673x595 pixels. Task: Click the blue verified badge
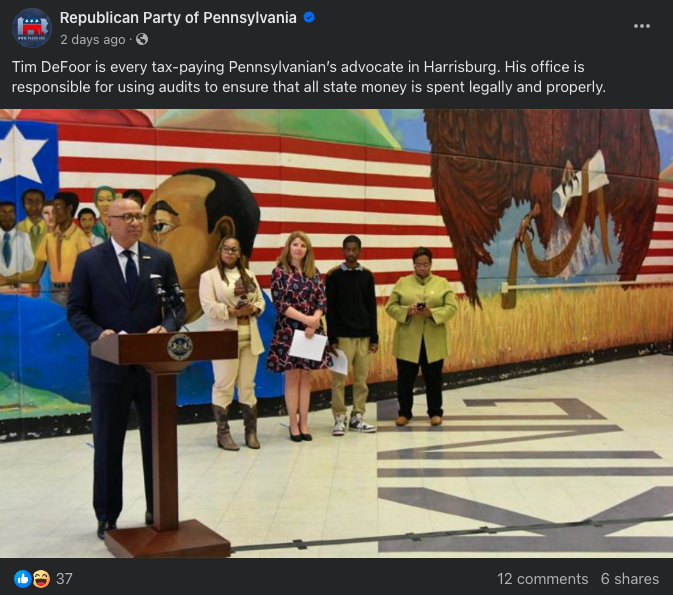[309, 18]
